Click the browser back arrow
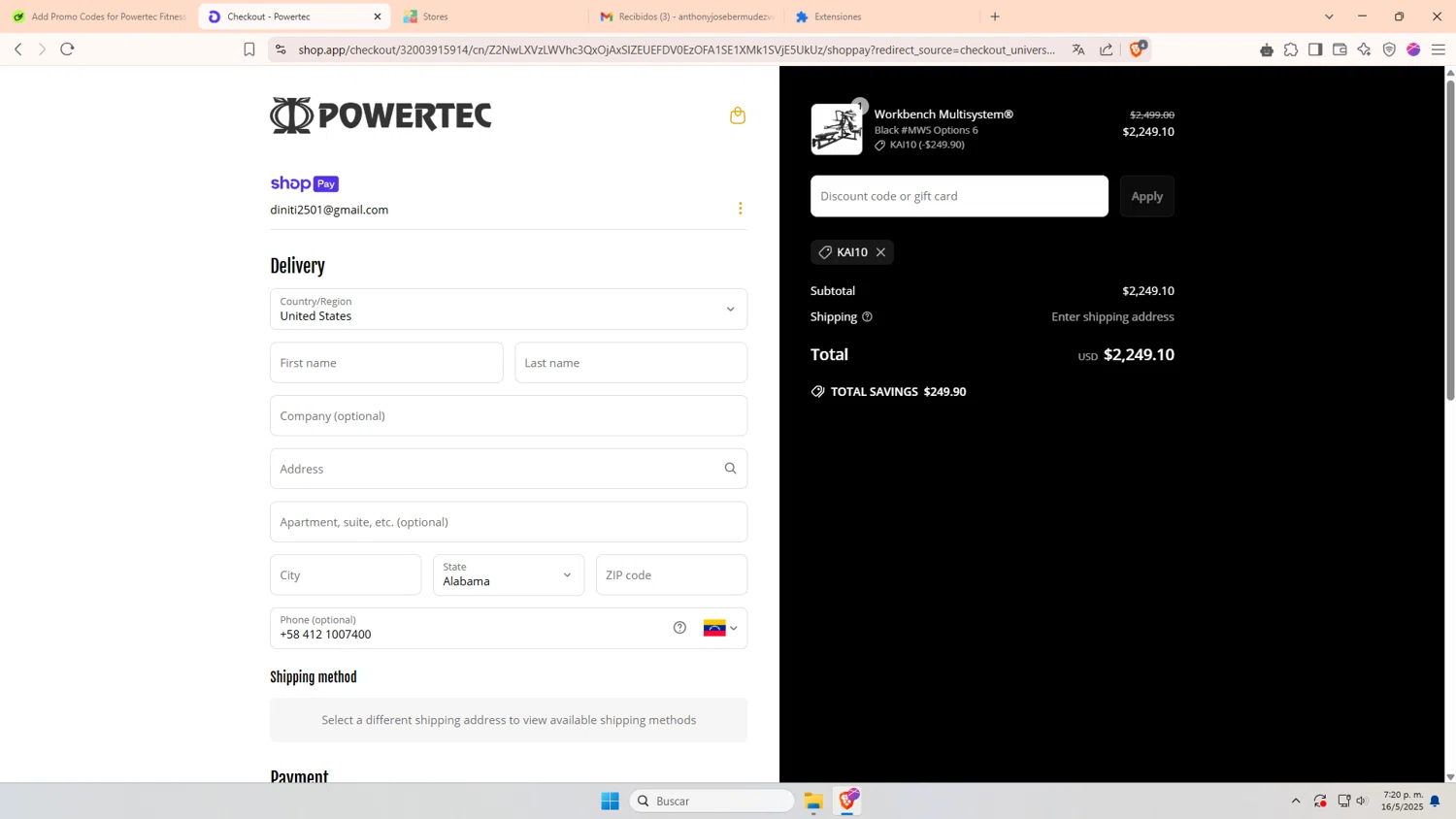Screen dimensions: 1456x819 (18, 49)
